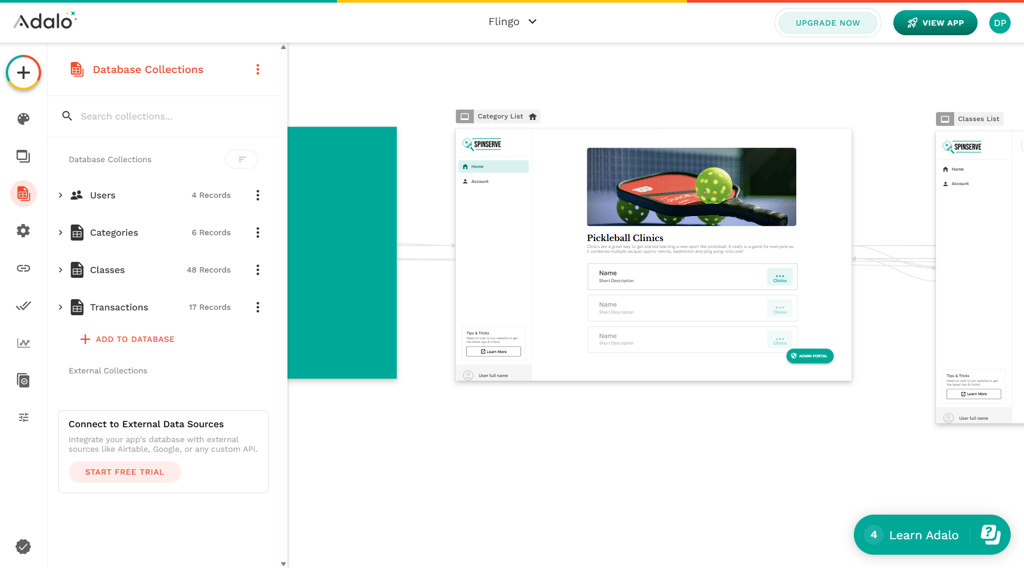Open the Screens panel icon
This screenshot has width=1024, height=568.
click(24, 156)
